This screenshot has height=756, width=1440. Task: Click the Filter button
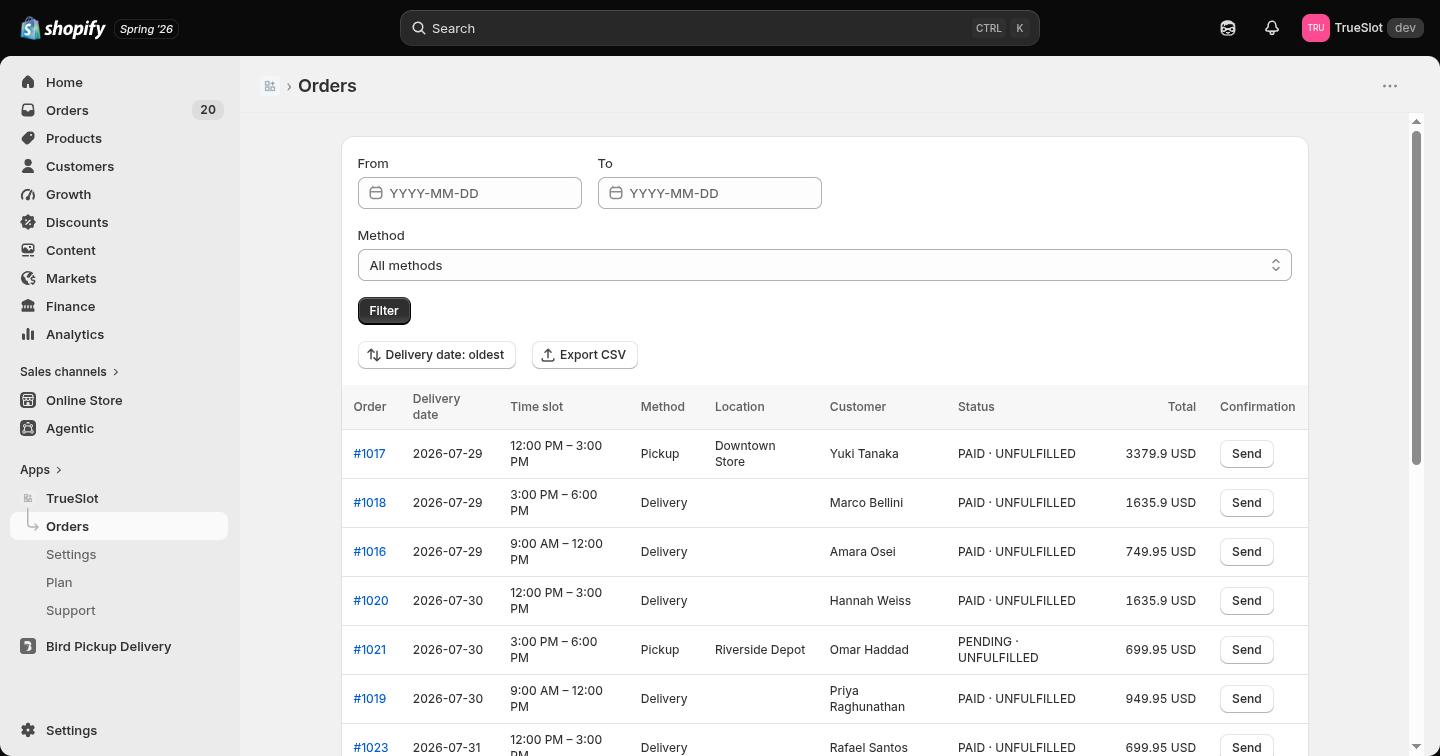pyautogui.click(x=384, y=311)
